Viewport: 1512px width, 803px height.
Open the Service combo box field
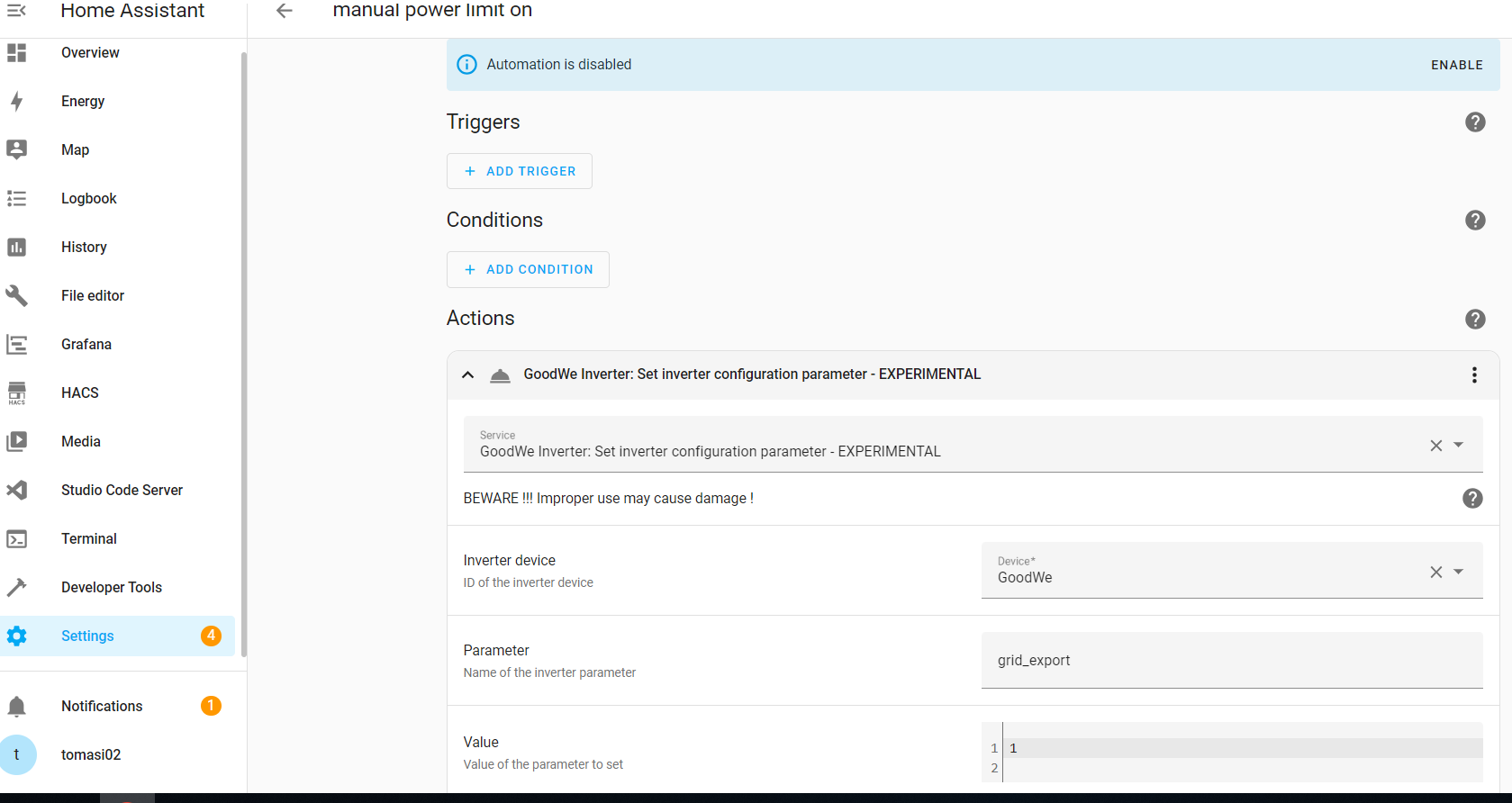973,444
